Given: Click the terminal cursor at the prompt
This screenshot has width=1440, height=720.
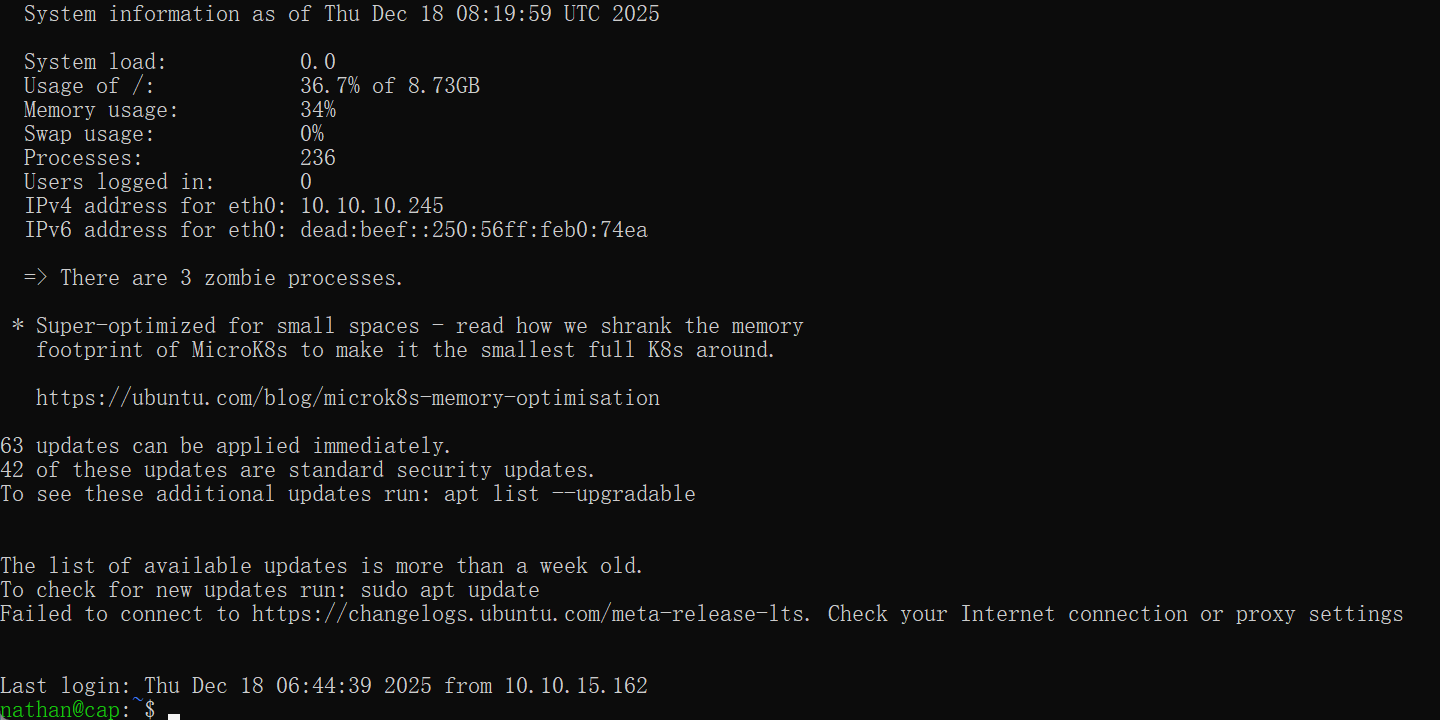Looking at the screenshot, I should pyautogui.click(x=173, y=714).
